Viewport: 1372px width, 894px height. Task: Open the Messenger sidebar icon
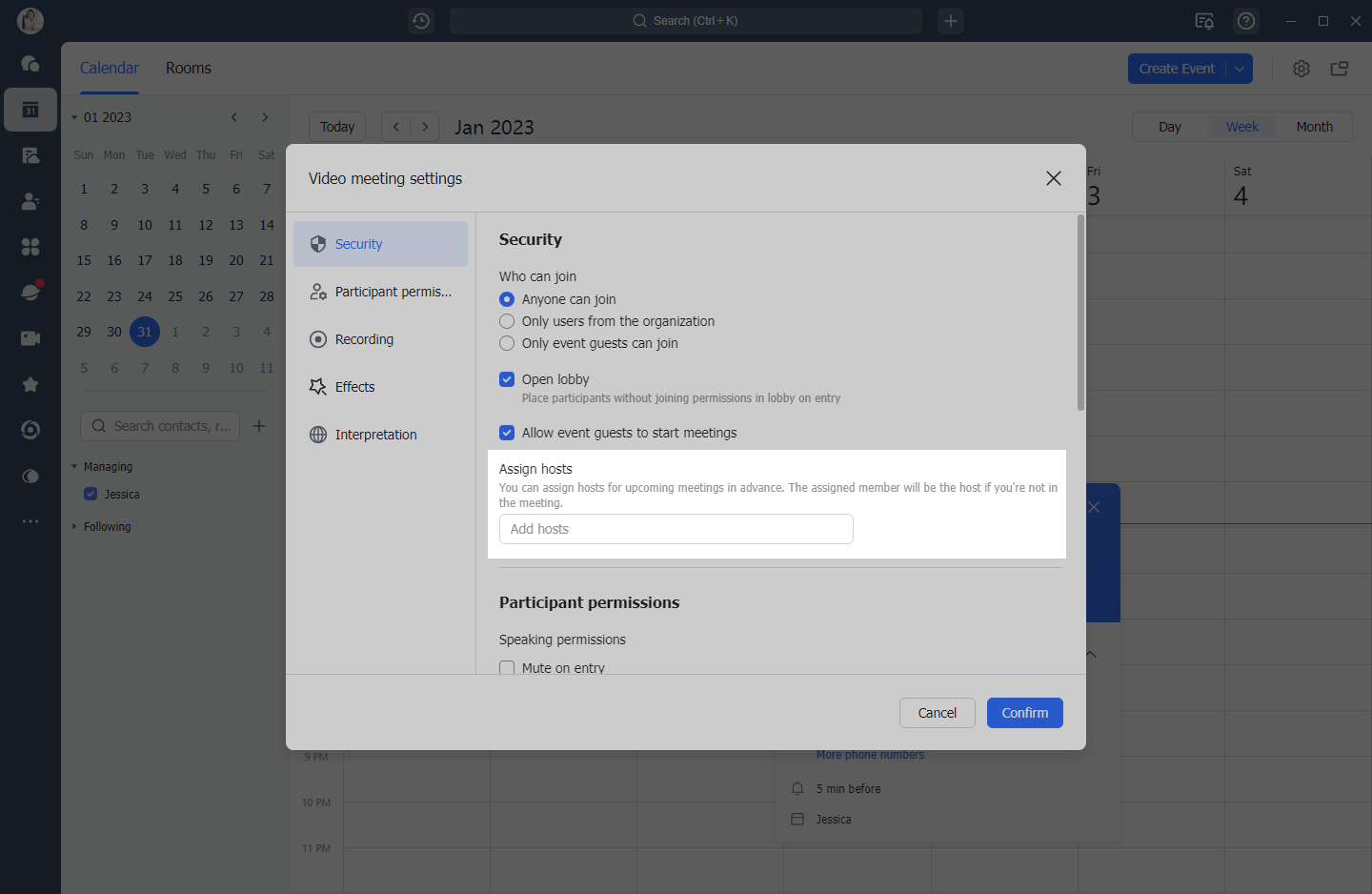pyautogui.click(x=30, y=64)
